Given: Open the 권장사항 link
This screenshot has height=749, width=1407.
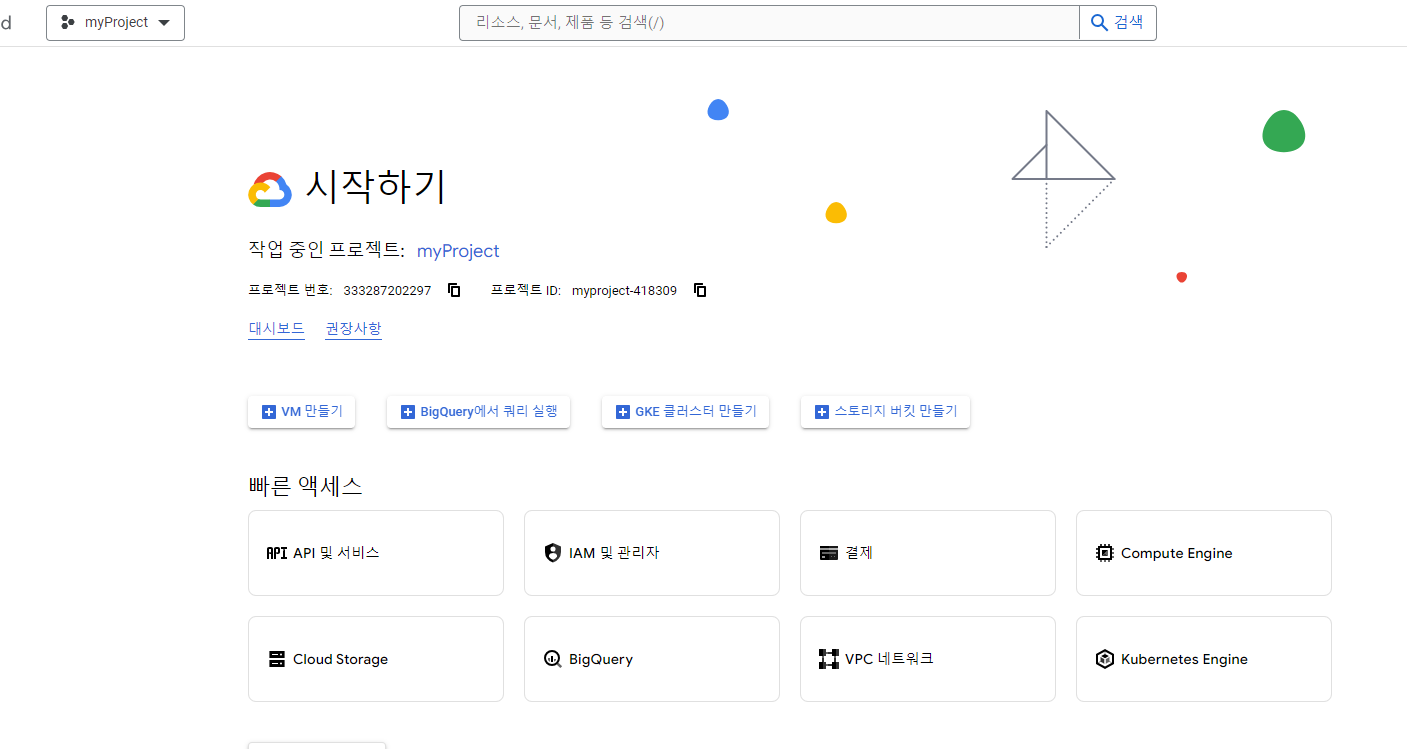Looking at the screenshot, I should [x=353, y=328].
